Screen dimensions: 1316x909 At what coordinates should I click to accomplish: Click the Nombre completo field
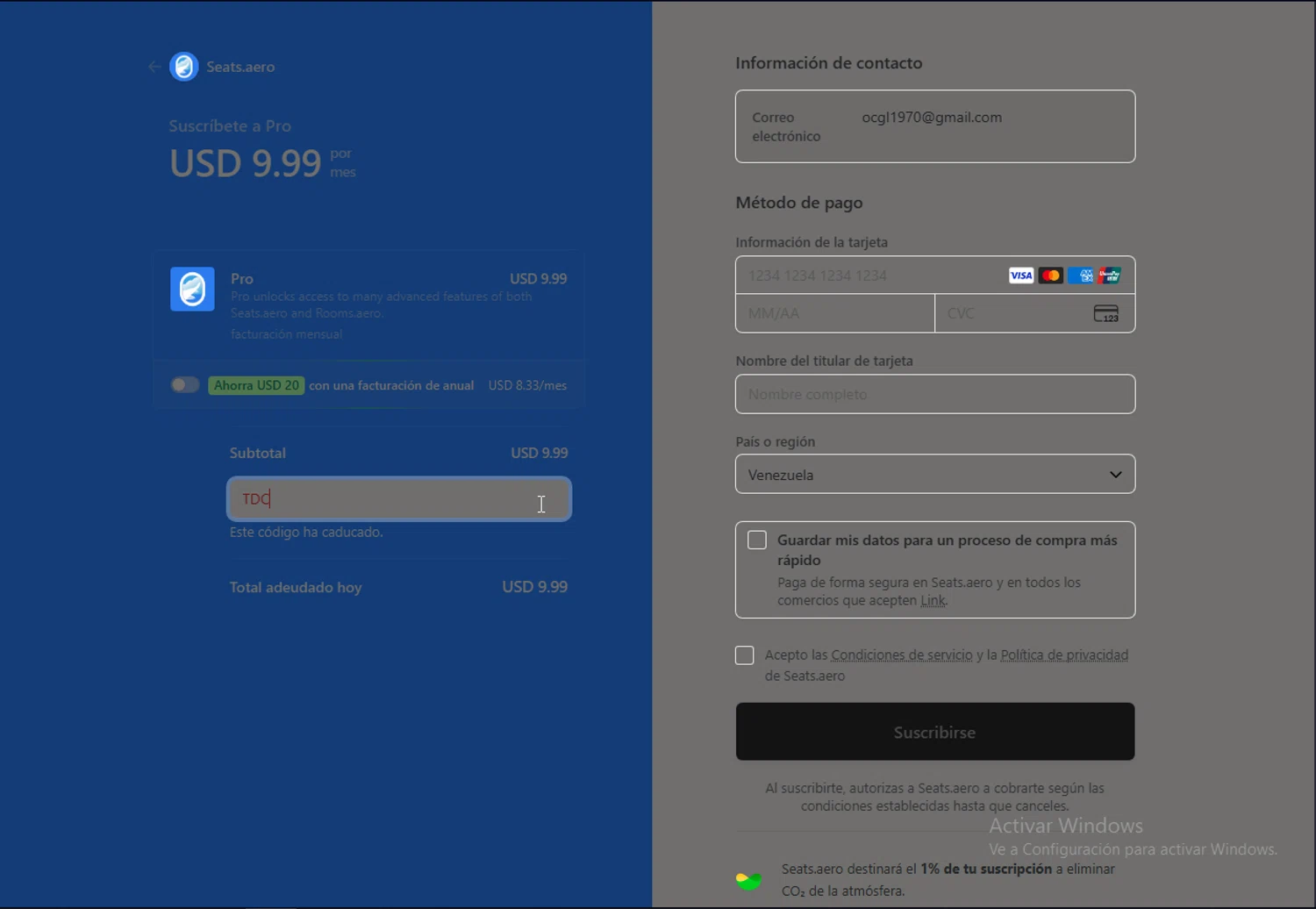935,394
